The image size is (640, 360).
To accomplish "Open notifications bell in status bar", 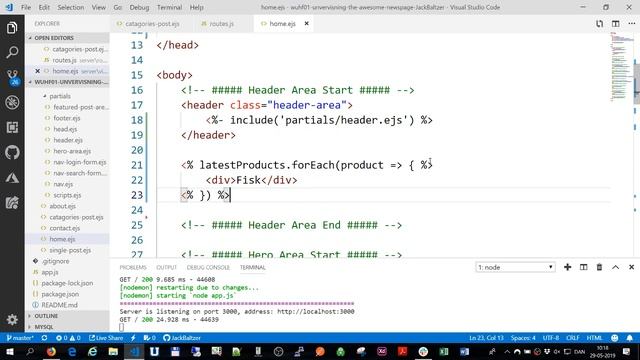I will click(630, 338).
